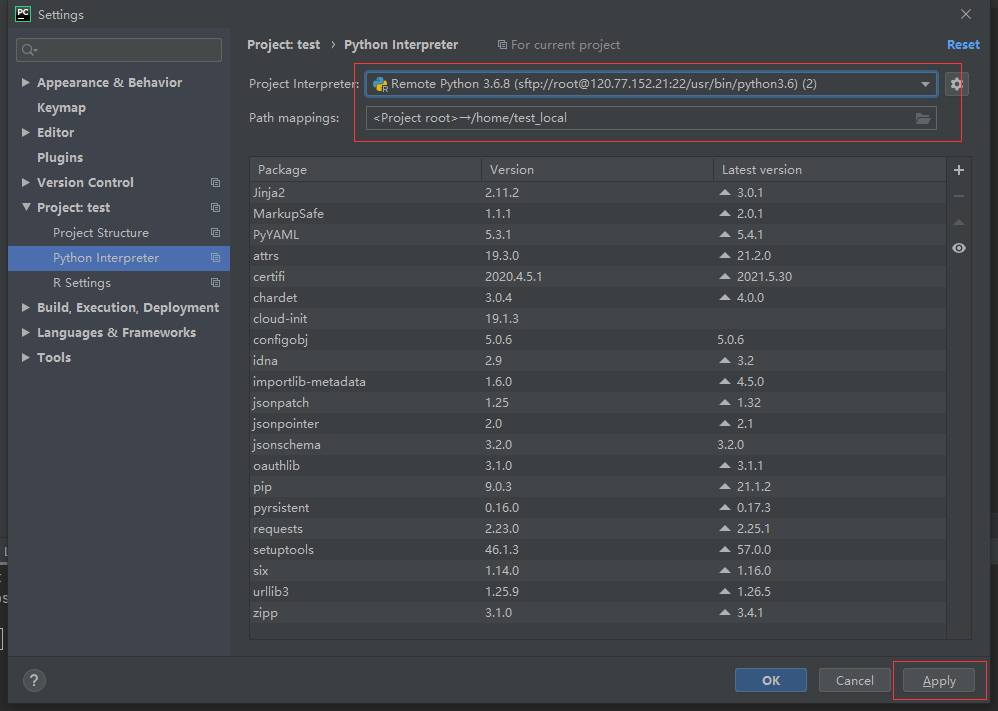Click the Apply button
Screen dimensions: 998x711
pos(939,680)
